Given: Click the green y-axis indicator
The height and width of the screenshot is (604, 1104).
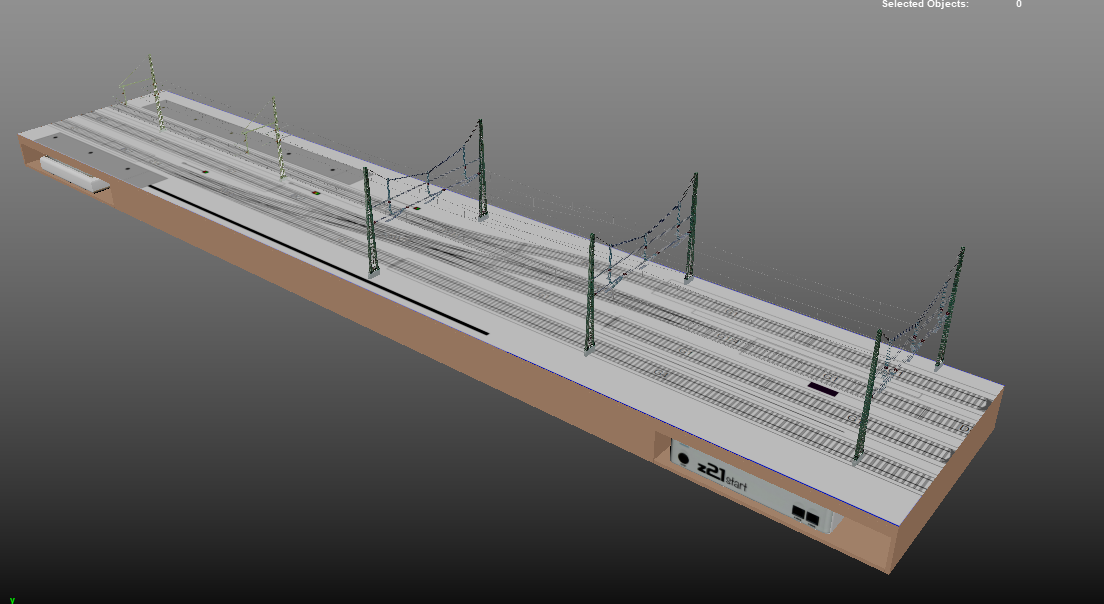Looking at the screenshot, I should point(12,600).
